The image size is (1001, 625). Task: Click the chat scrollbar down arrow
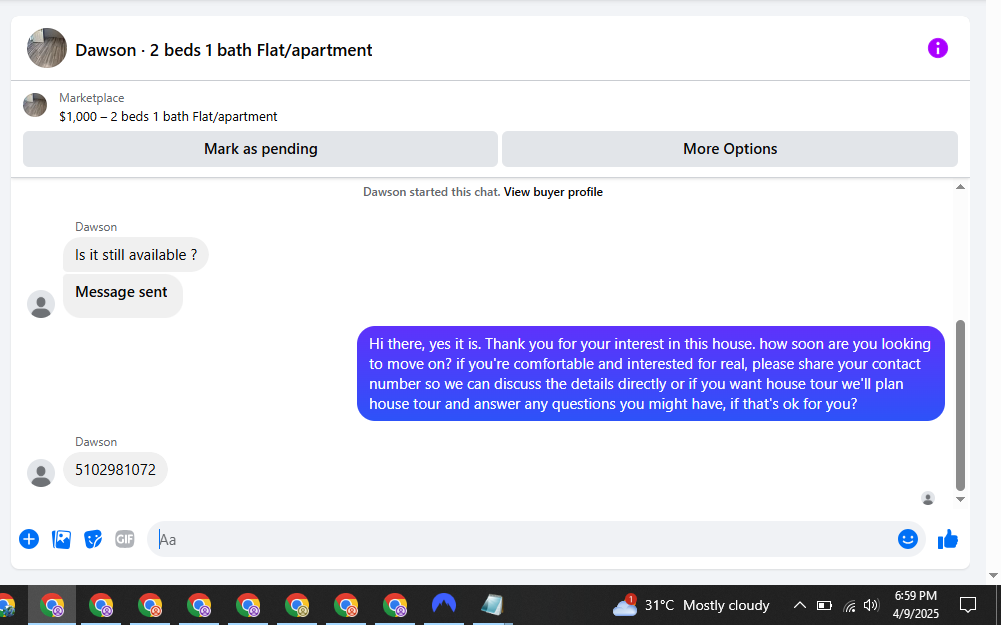(x=960, y=500)
